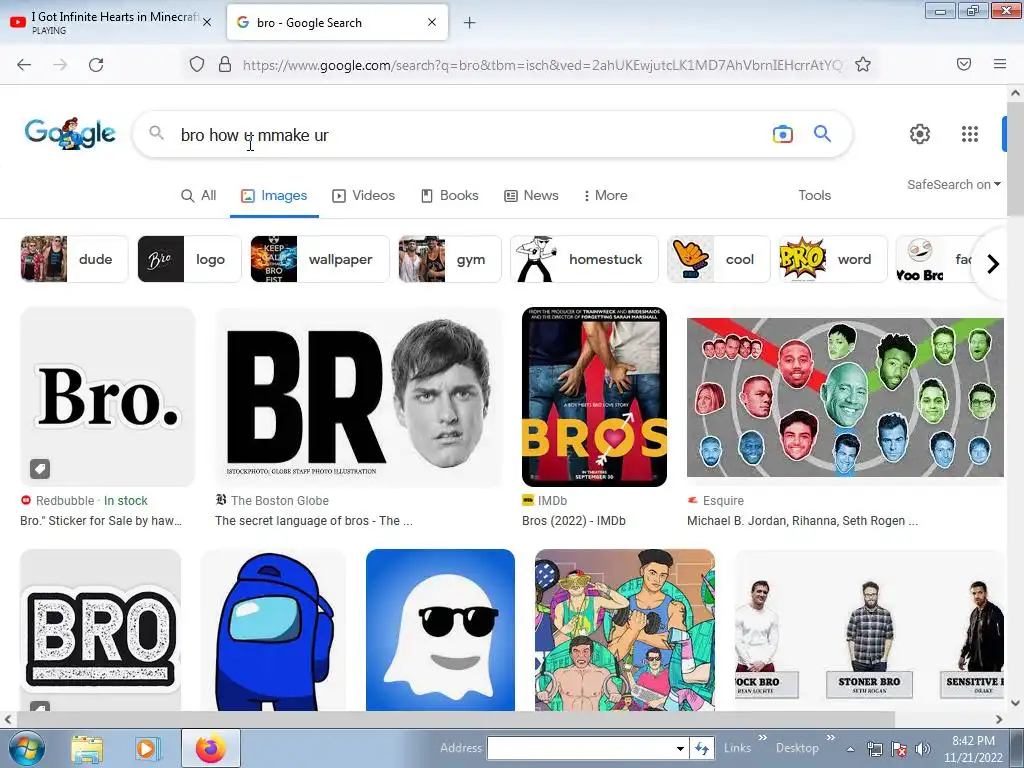Reload the page with the refresh icon
Screen dimensions: 1024x768
coord(96,64)
